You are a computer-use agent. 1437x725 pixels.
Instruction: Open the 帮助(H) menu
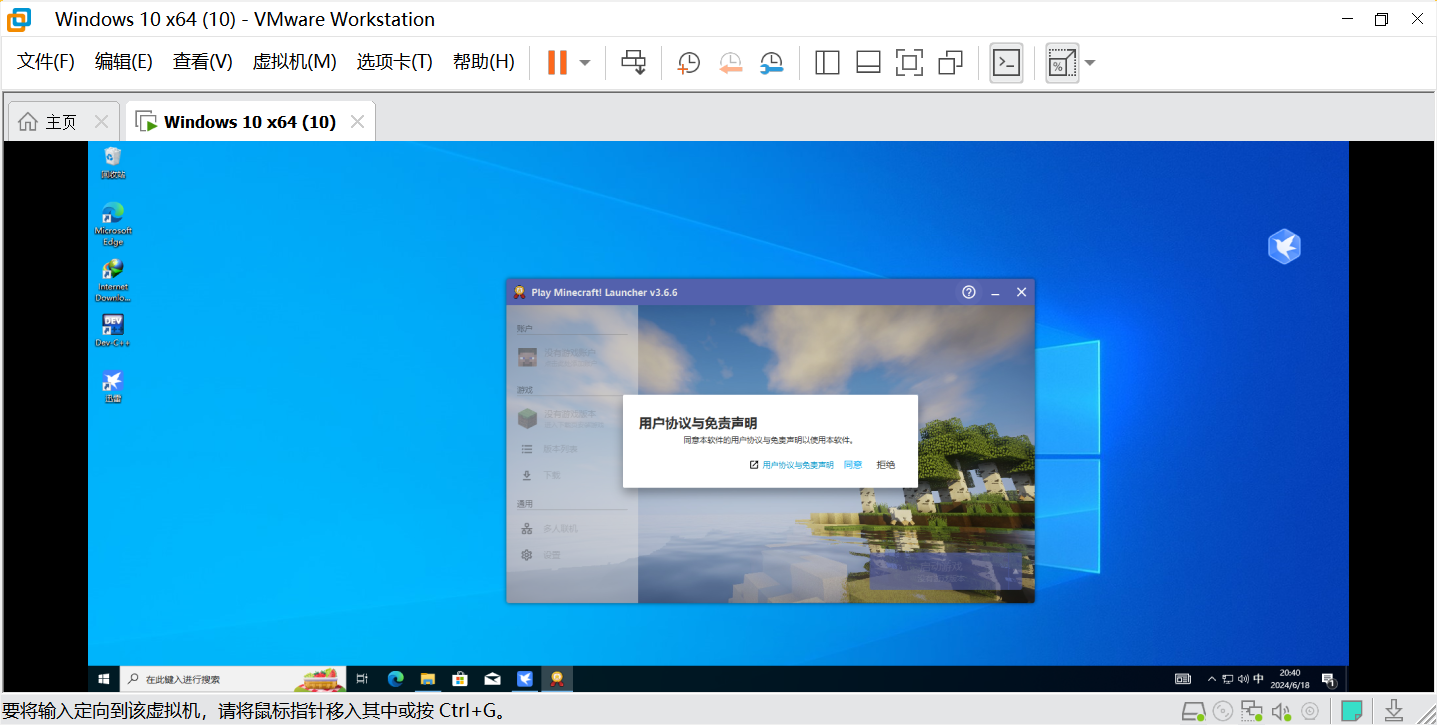(x=484, y=62)
